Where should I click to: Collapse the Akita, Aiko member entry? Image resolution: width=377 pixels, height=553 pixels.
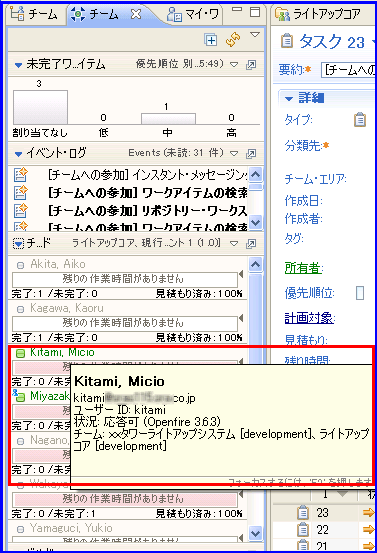tap(20, 265)
